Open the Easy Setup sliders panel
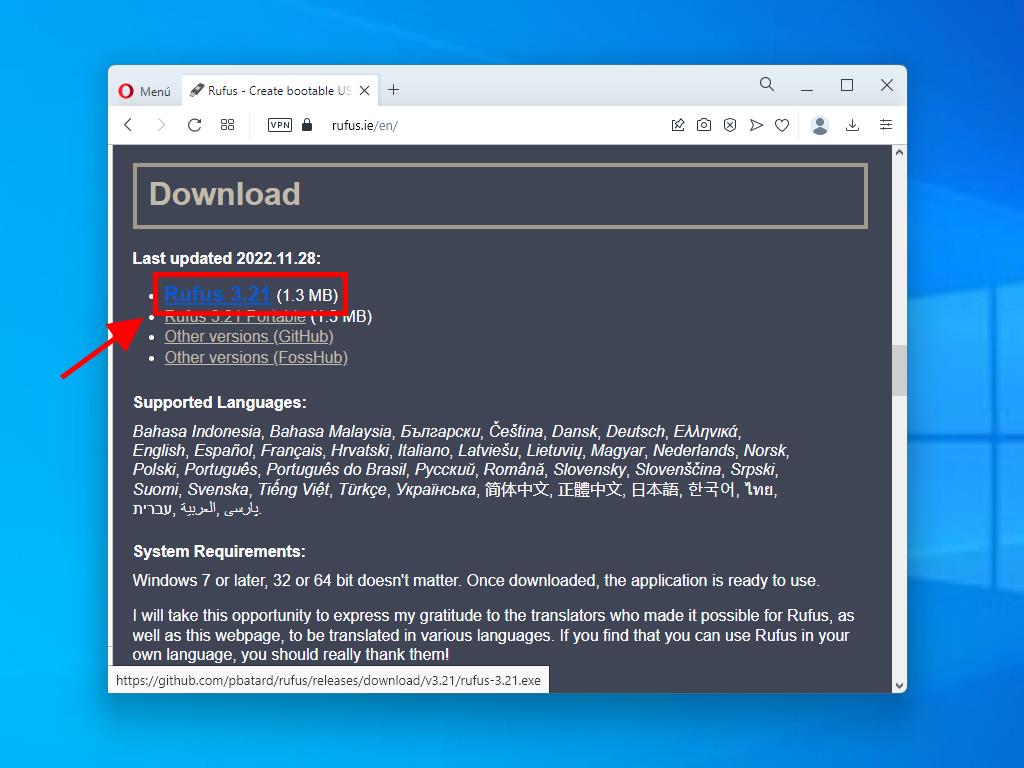Screen dimensions: 1024x768 point(886,125)
